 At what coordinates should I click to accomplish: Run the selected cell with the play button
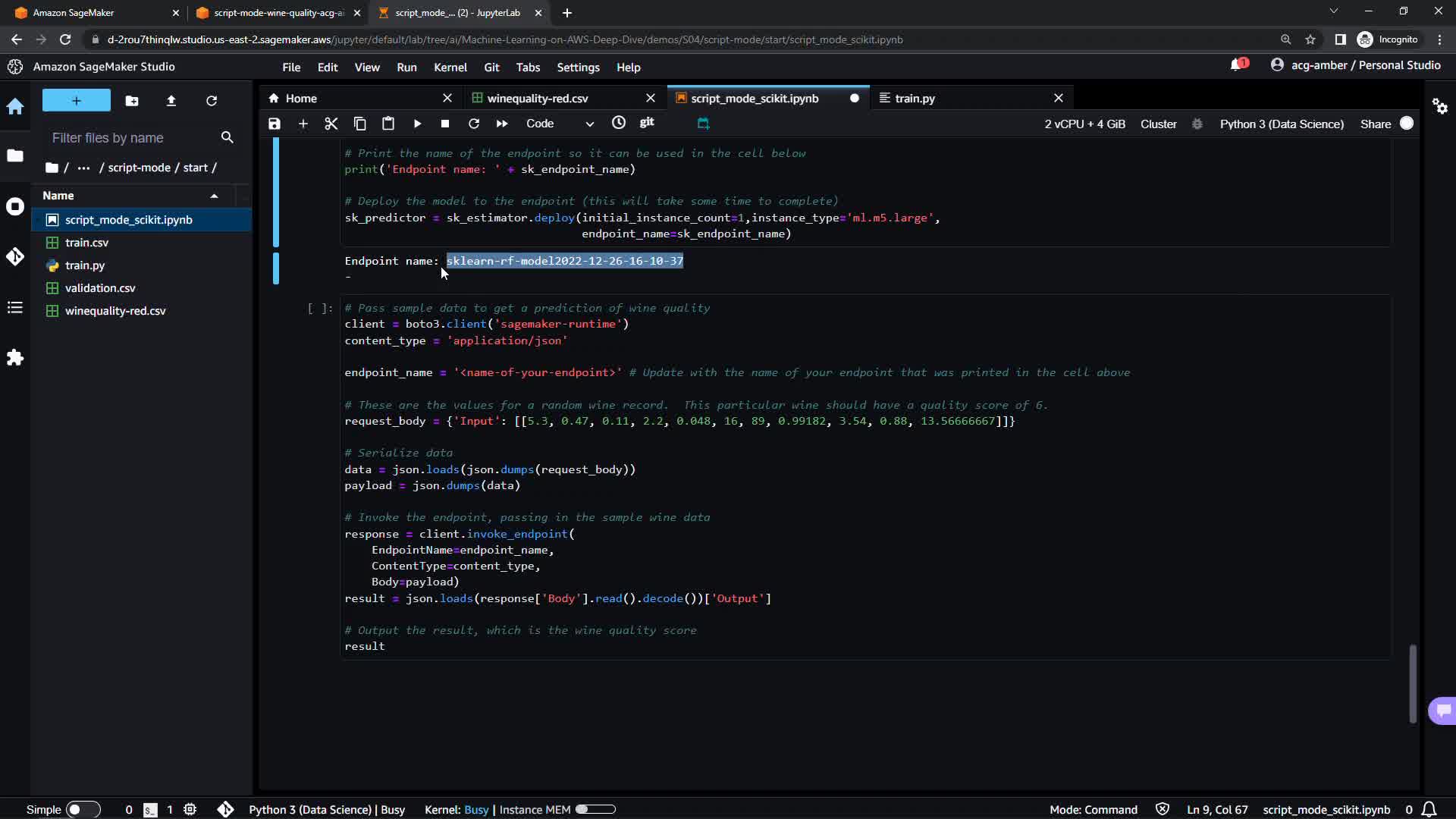point(417,124)
